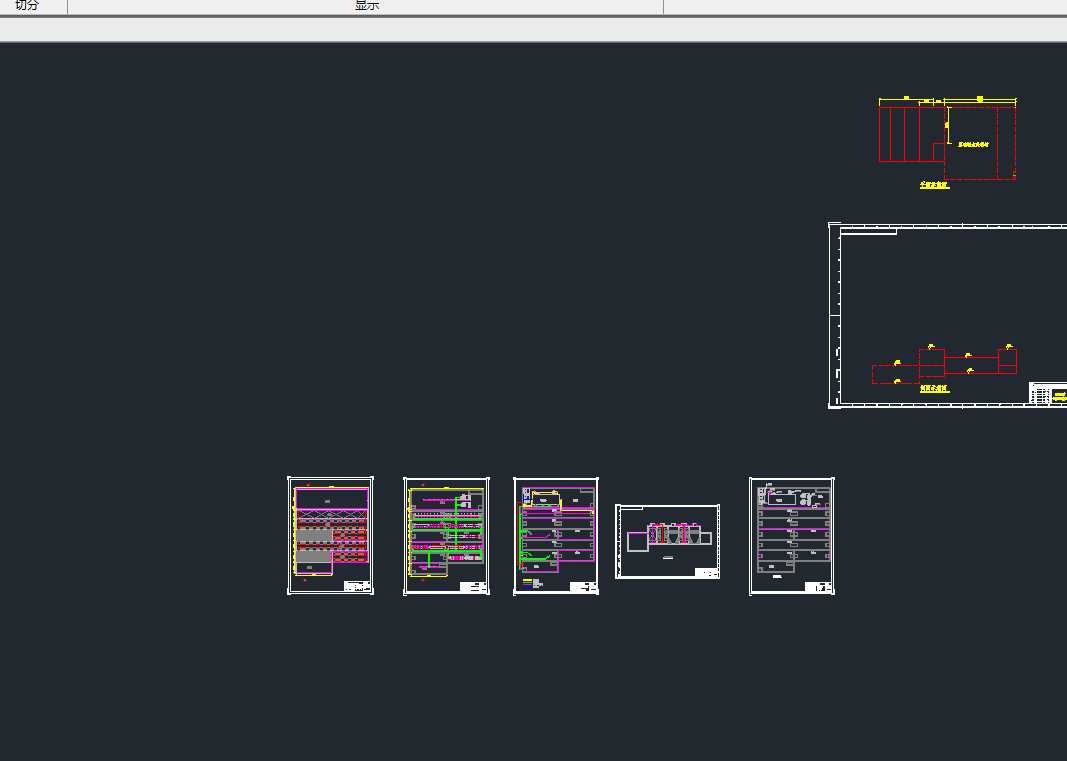
Task: Click yellow underlined caption under red section drawing
Action: (934, 389)
